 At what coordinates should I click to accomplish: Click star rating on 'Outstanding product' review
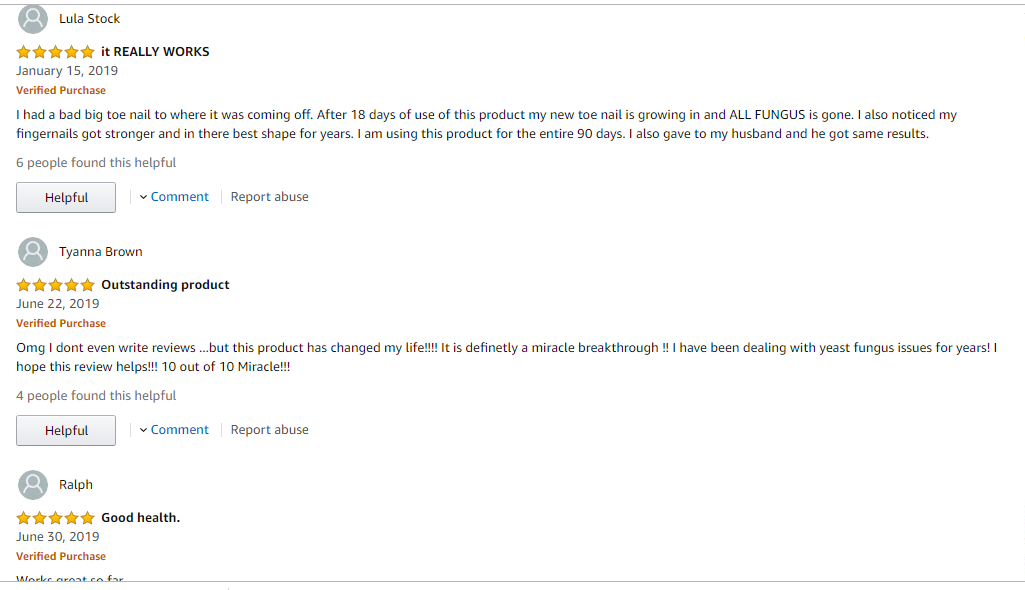coord(55,285)
